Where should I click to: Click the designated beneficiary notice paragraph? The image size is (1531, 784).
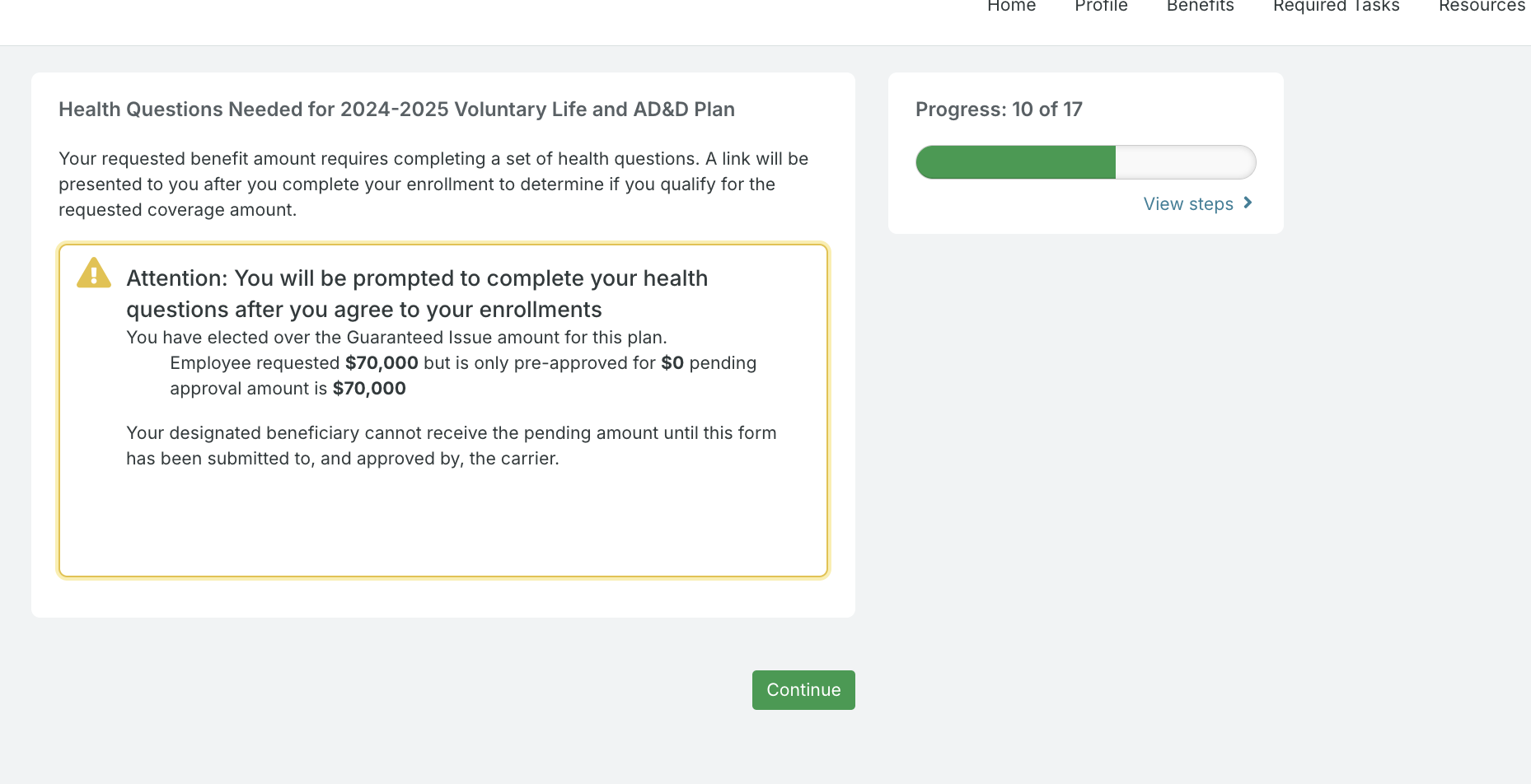(451, 446)
